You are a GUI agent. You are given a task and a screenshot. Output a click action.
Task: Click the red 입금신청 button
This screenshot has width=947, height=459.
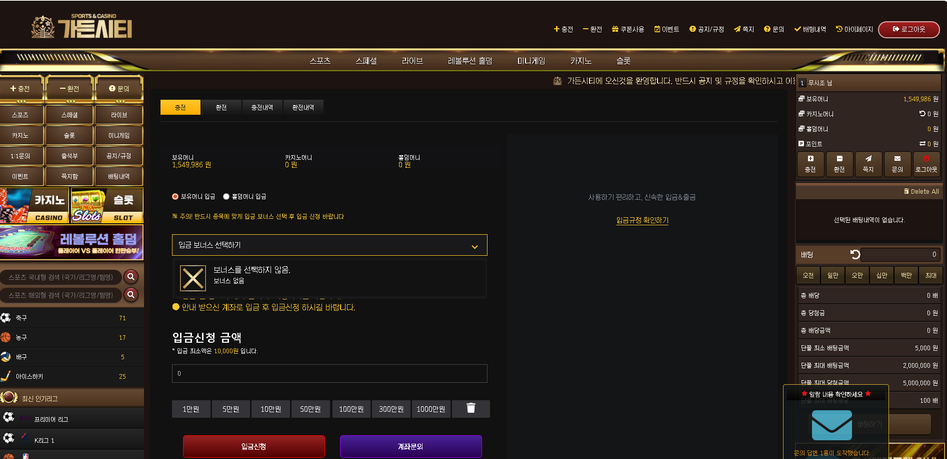(x=254, y=446)
